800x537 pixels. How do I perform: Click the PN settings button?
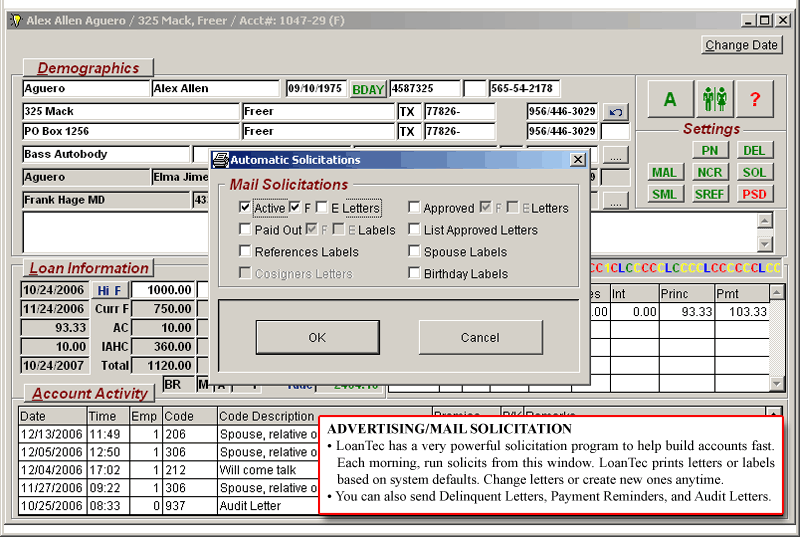710,150
